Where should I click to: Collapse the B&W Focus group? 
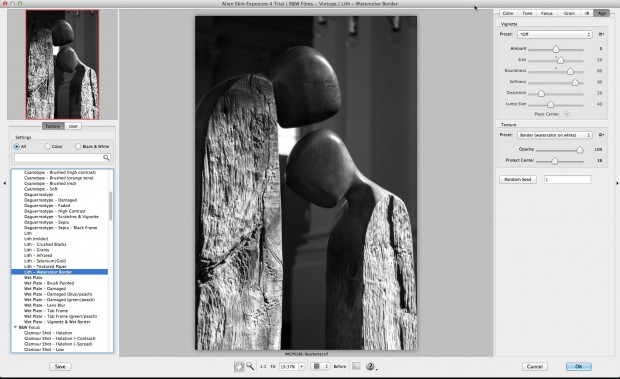[15, 328]
